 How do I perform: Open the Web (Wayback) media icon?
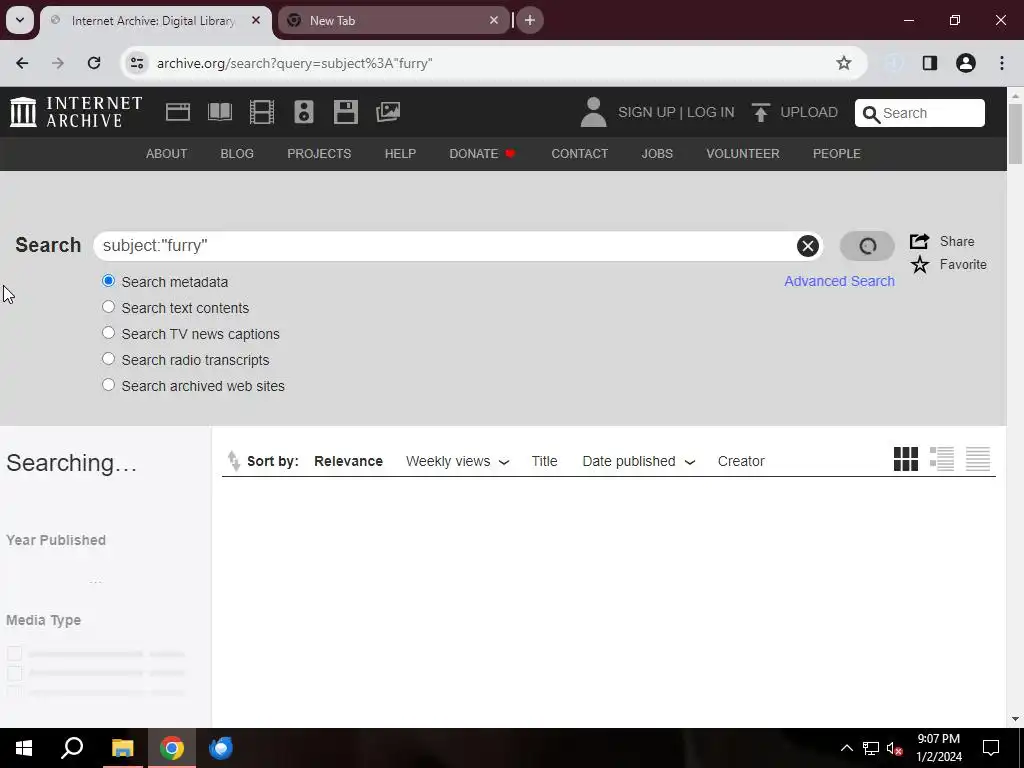pyautogui.click(x=178, y=112)
